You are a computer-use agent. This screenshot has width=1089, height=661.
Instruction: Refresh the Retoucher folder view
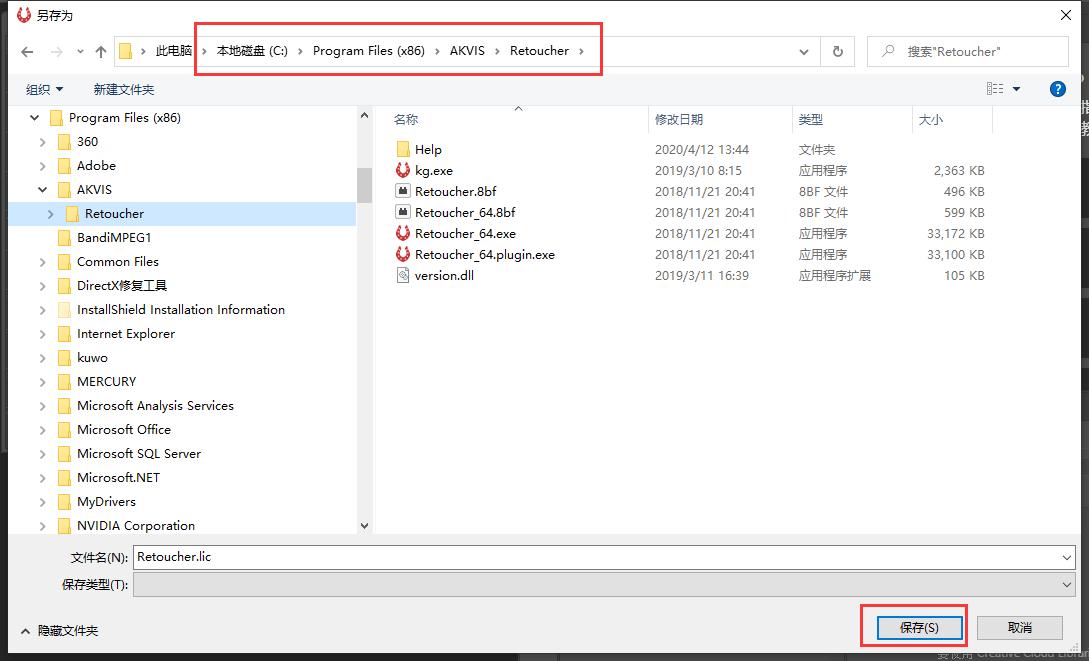click(838, 51)
